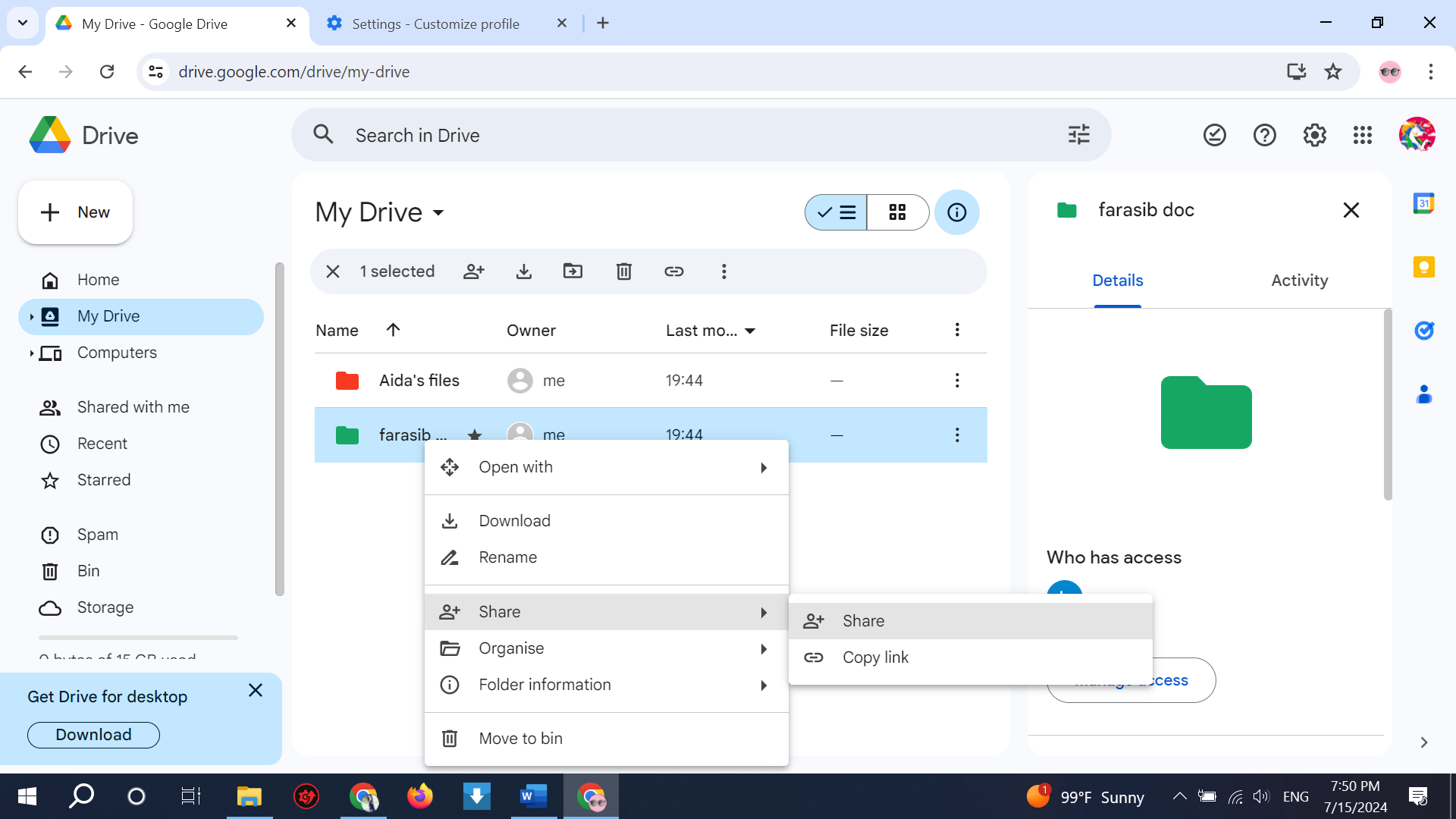Select the Rename context menu option
Viewport: 1456px width, 819px height.
point(508,557)
